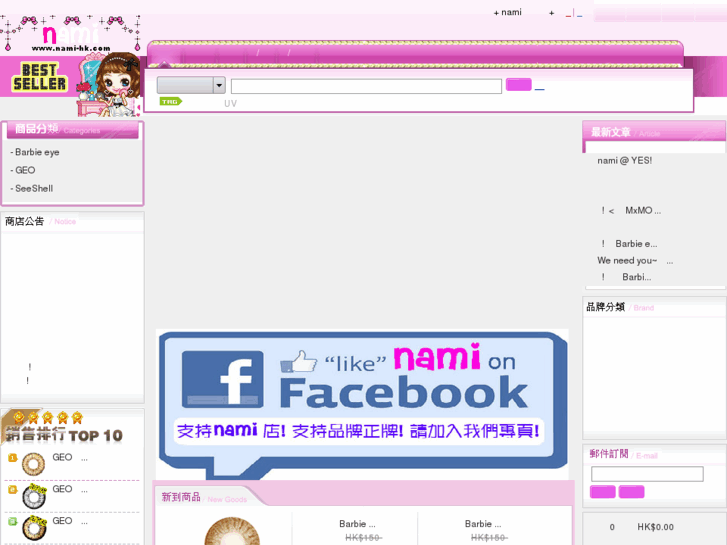Click the pink search button

pos(518,84)
